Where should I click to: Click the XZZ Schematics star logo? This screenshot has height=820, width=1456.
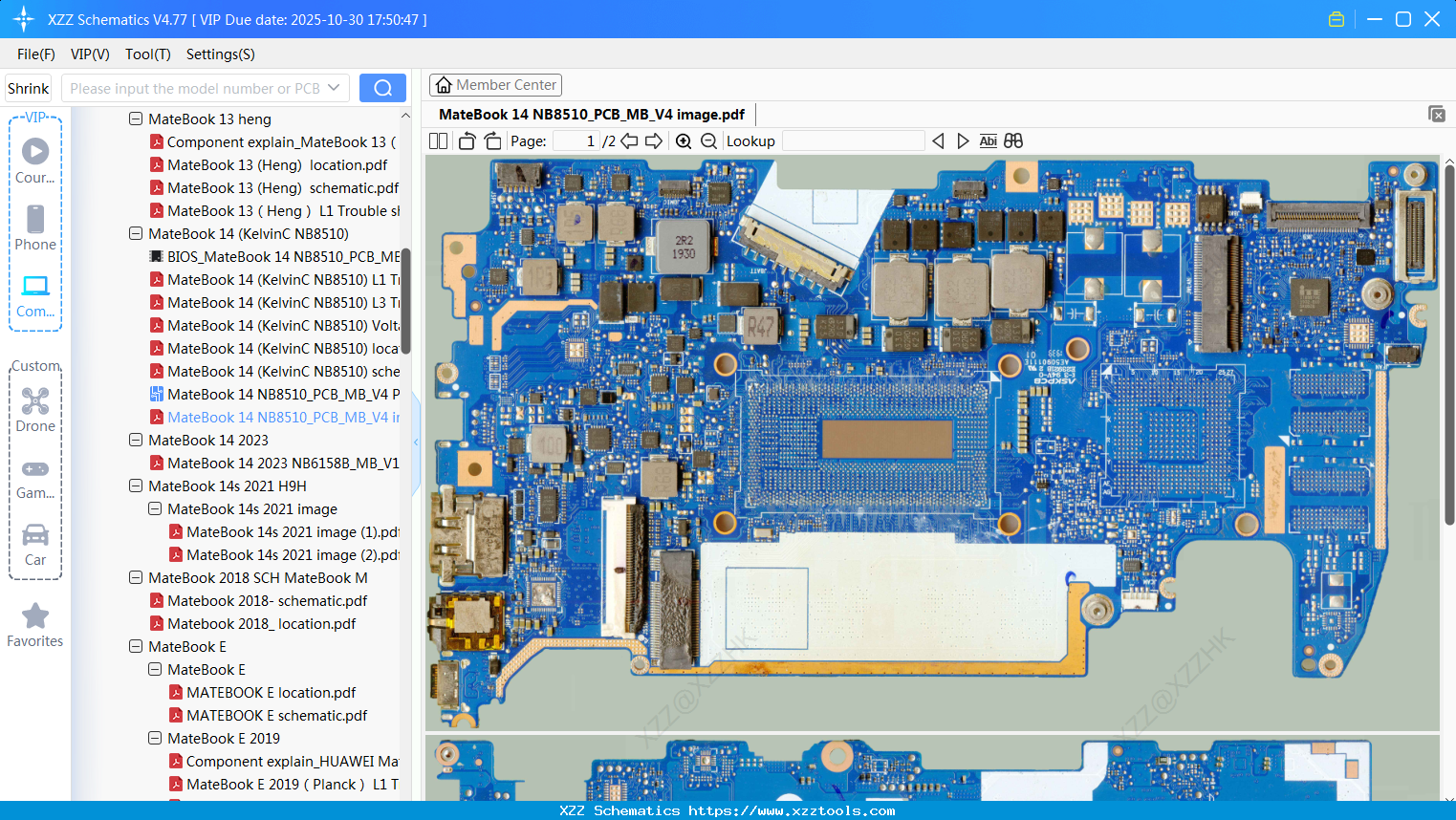23,19
